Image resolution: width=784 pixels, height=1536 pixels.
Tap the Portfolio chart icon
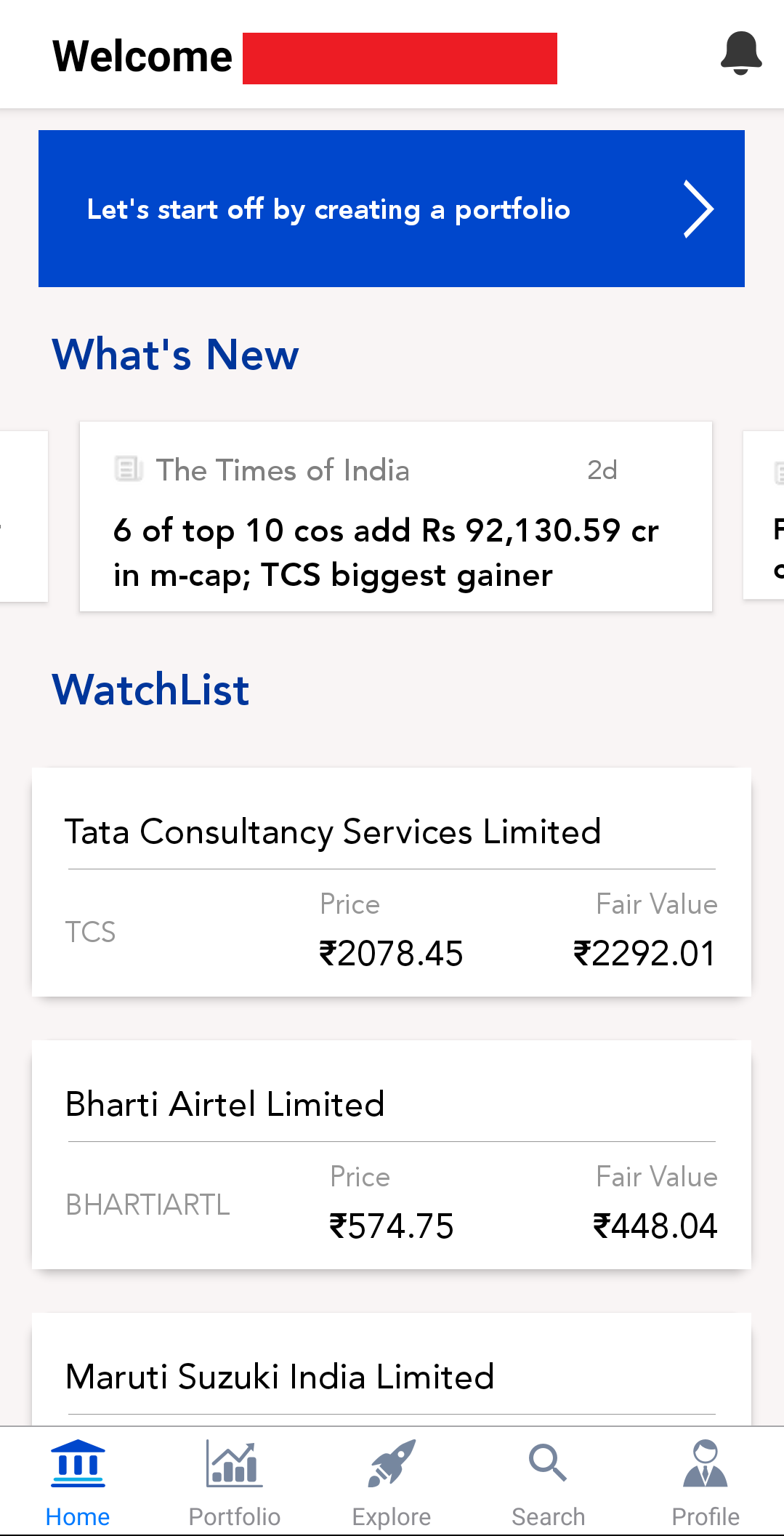click(x=234, y=1464)
